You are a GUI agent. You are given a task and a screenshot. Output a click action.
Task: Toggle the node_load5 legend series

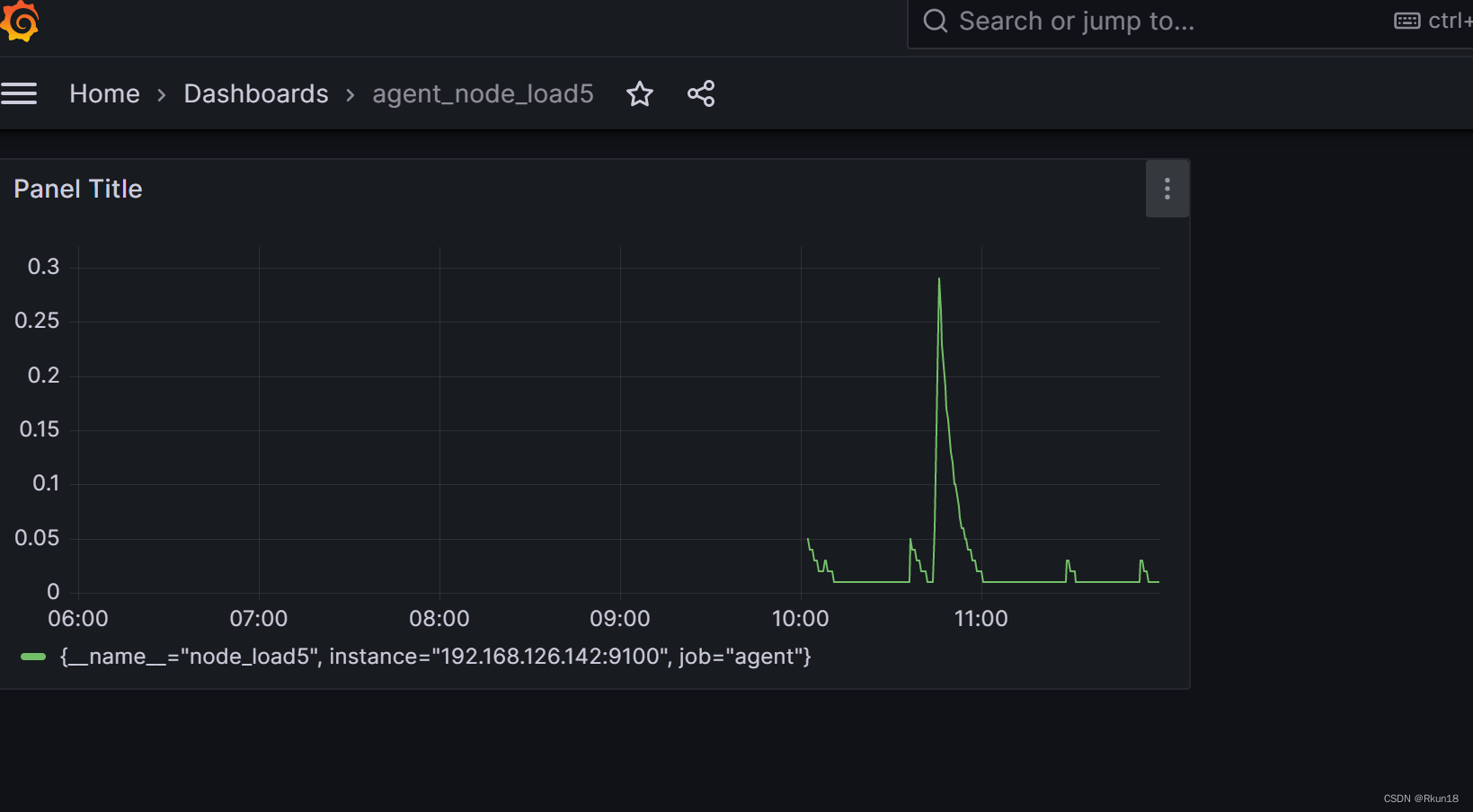point(436,657)
